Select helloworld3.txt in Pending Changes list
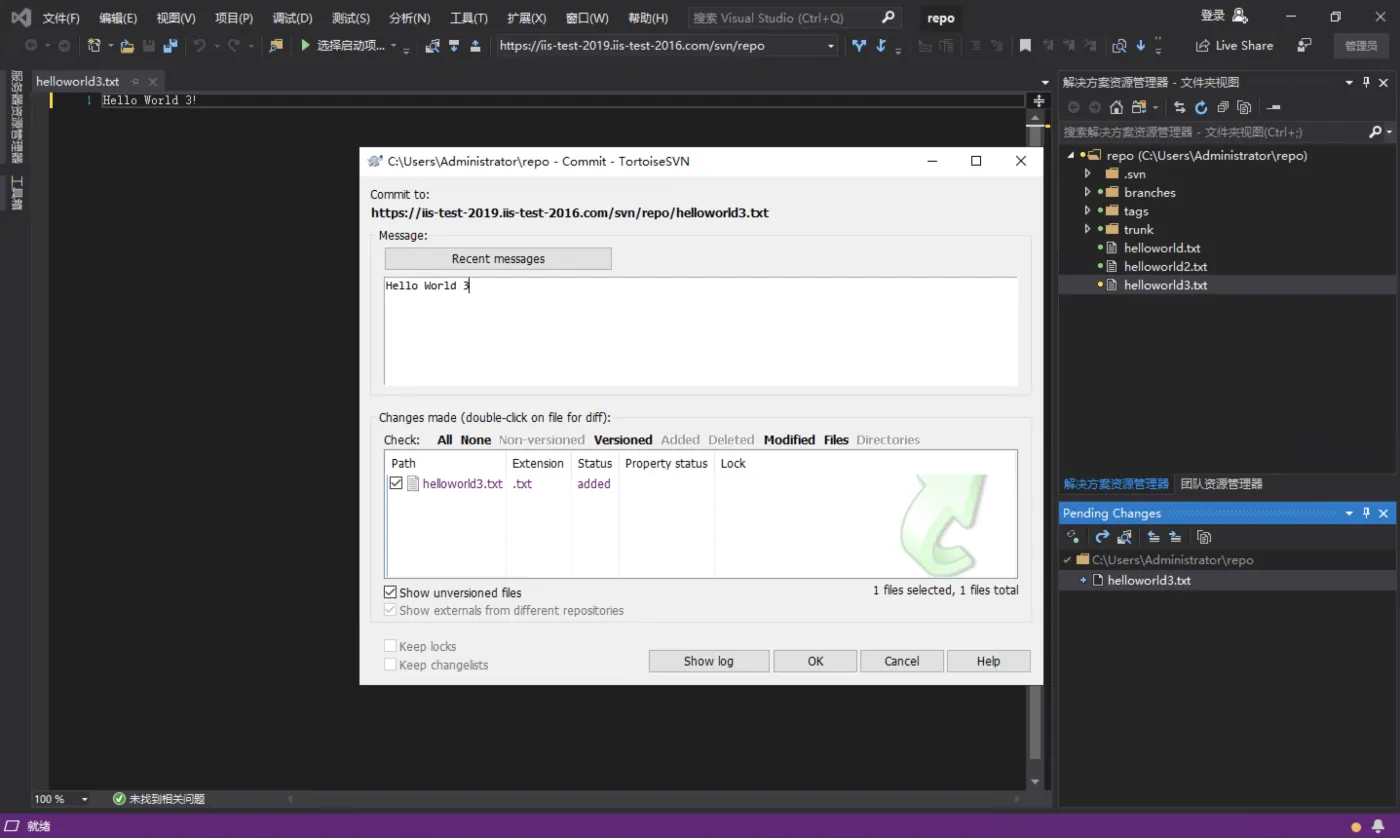The width and height of the screenshot is (1400, 838). (1149, 580)
